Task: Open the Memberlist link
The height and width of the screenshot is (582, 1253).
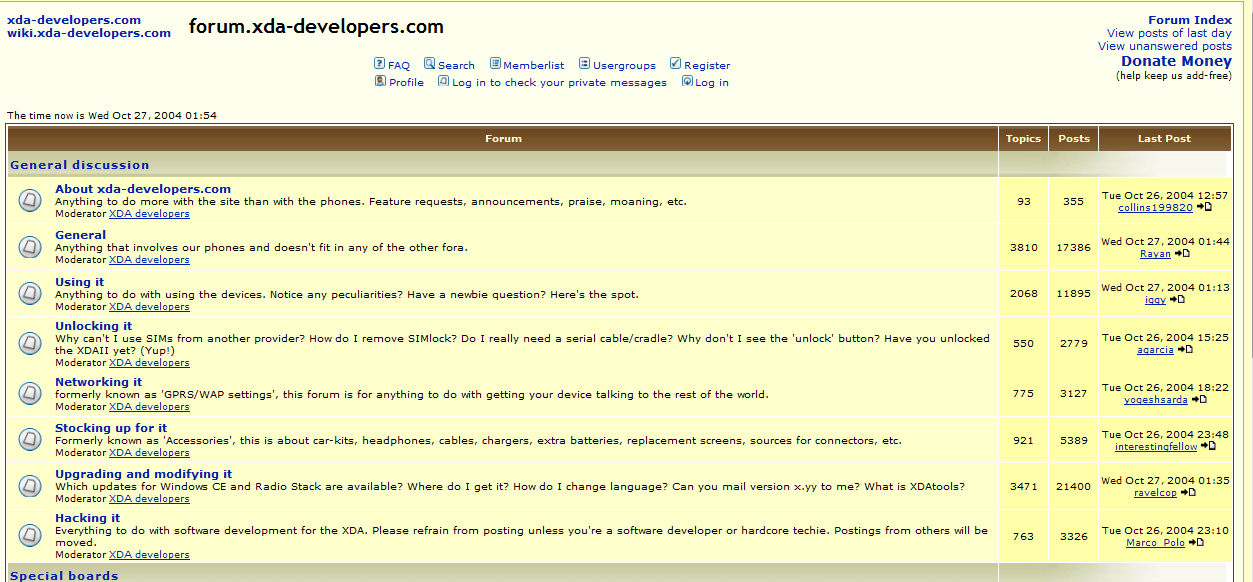Action: (x=534, y=65)
